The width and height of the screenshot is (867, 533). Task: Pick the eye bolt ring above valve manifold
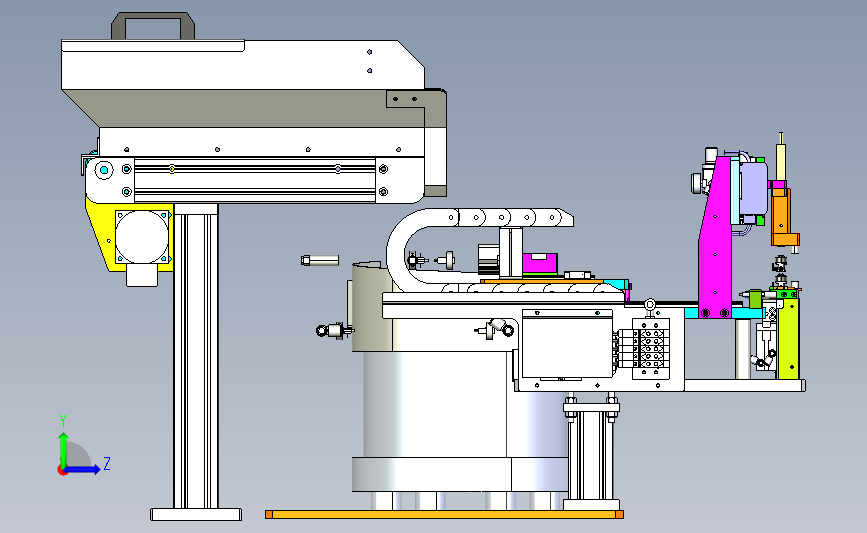(x=650, y=305)
